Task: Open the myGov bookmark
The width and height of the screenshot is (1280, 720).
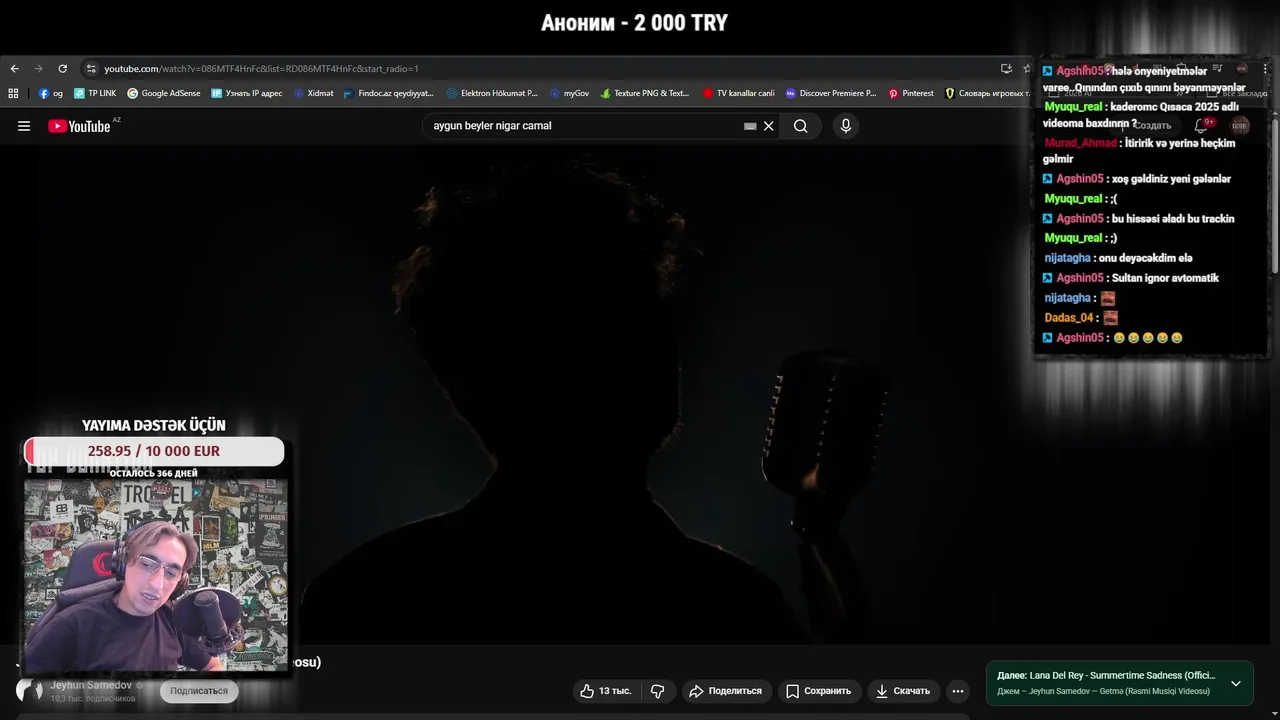Action: [x=569, y=93]
